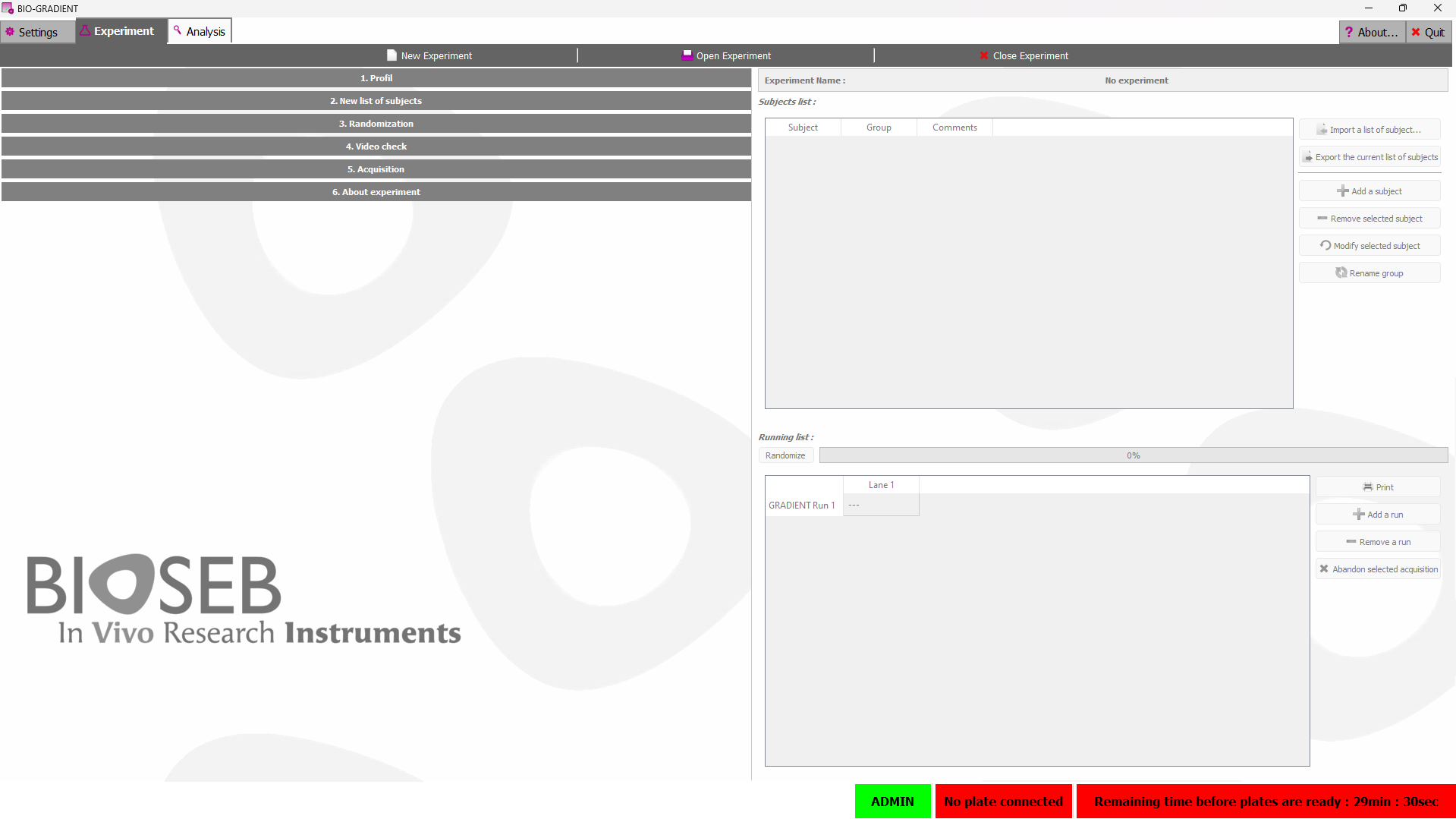Click the red Close Experiment icon

(x=983, y=55)
